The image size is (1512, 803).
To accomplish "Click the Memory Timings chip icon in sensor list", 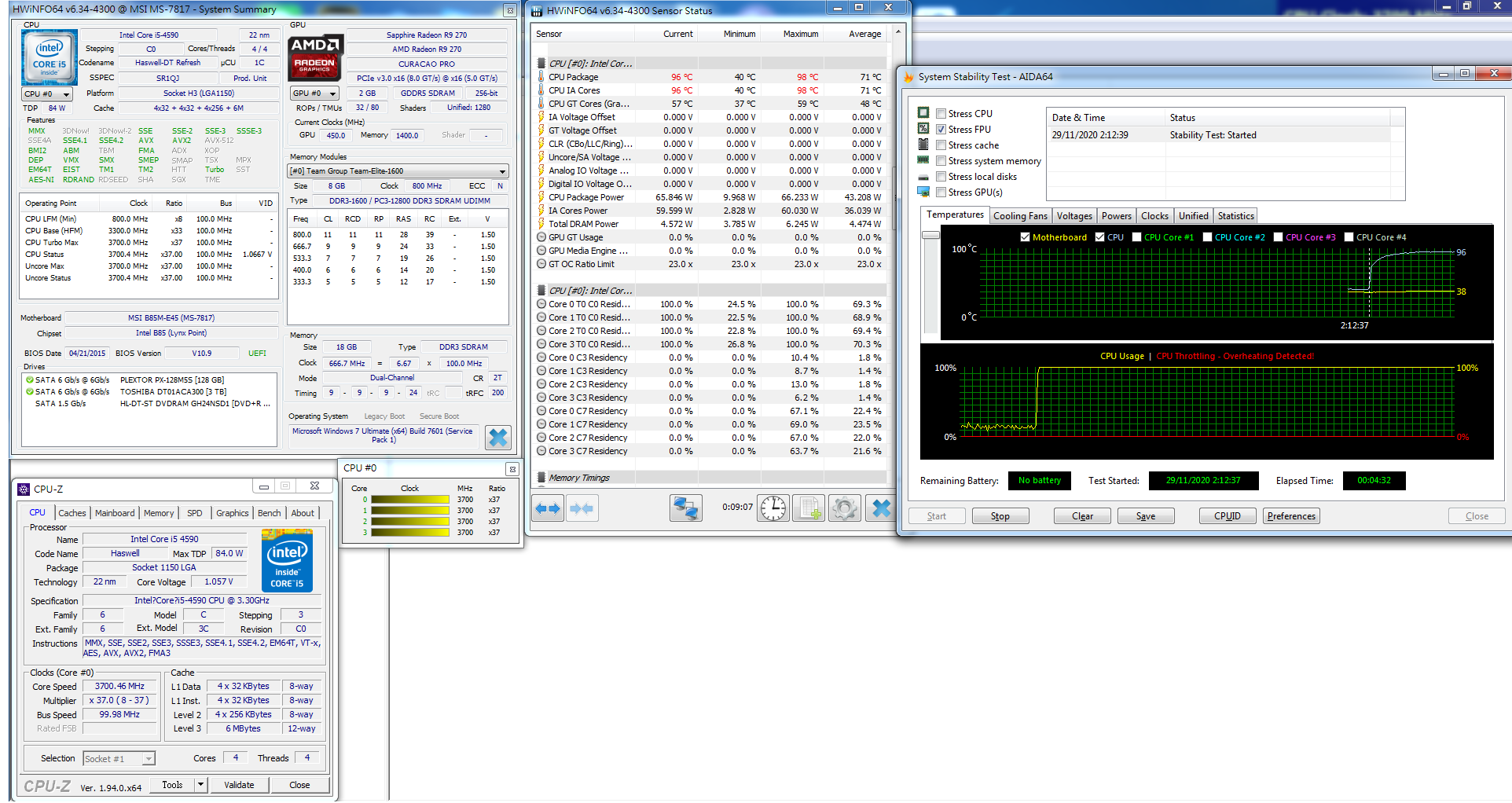I will pos(541,478).
